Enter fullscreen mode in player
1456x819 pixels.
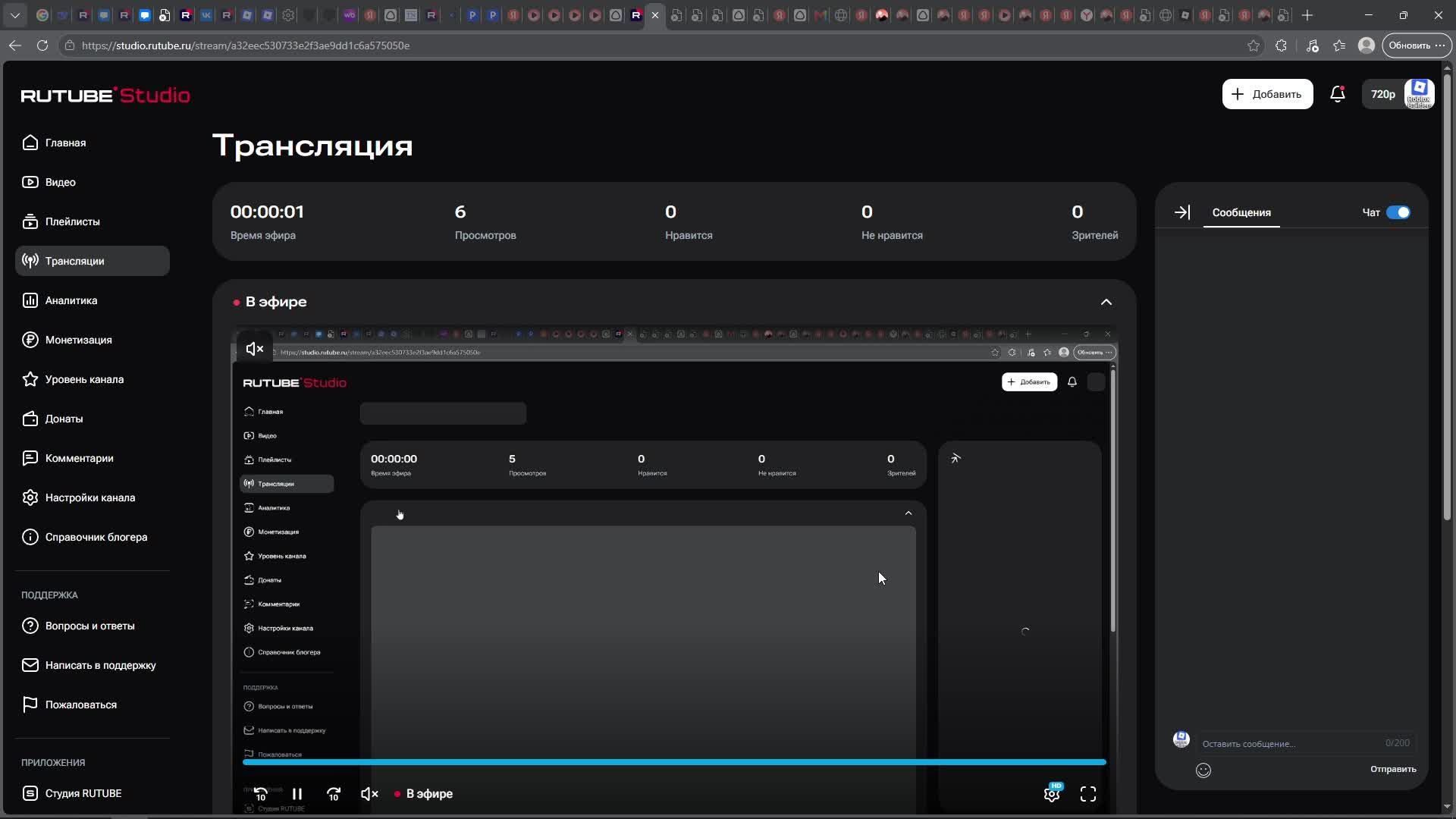pos(1088,794)
